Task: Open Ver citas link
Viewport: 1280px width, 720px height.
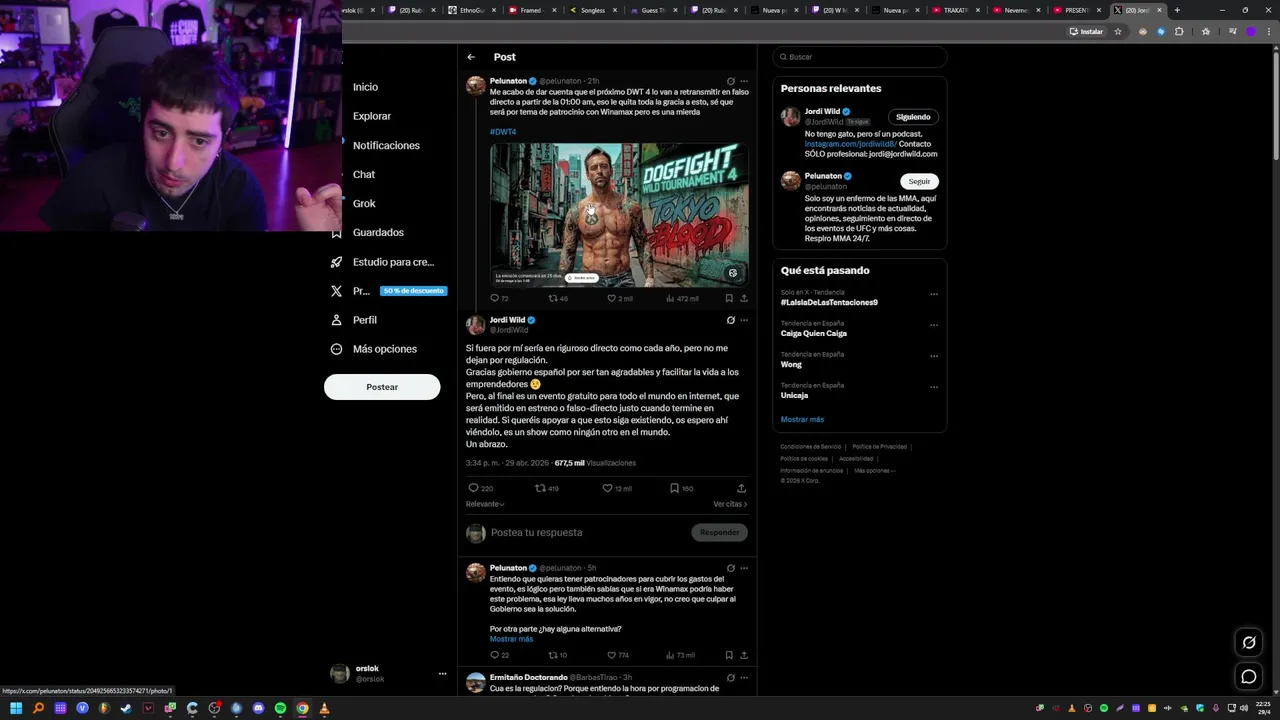Action: click(730, 504)
